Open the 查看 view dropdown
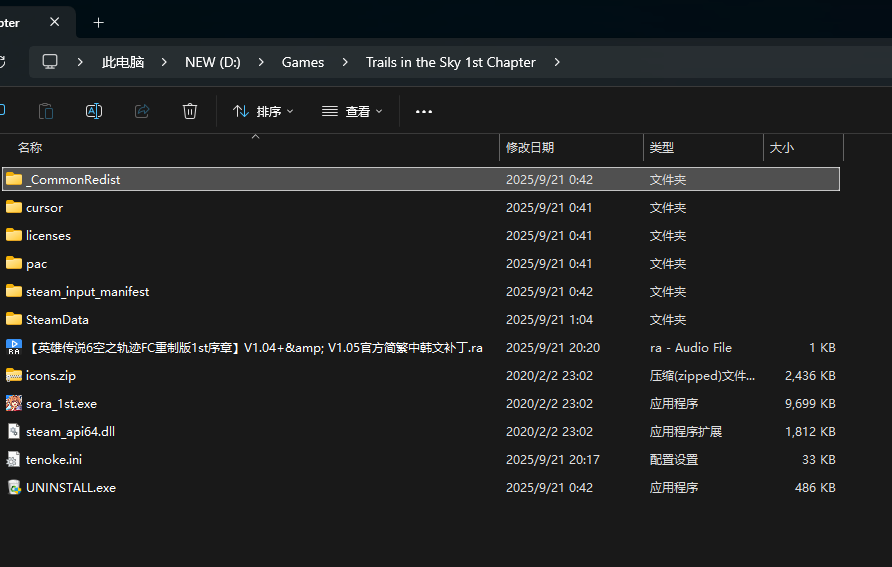The image size is (892, 567). [352, 111]
